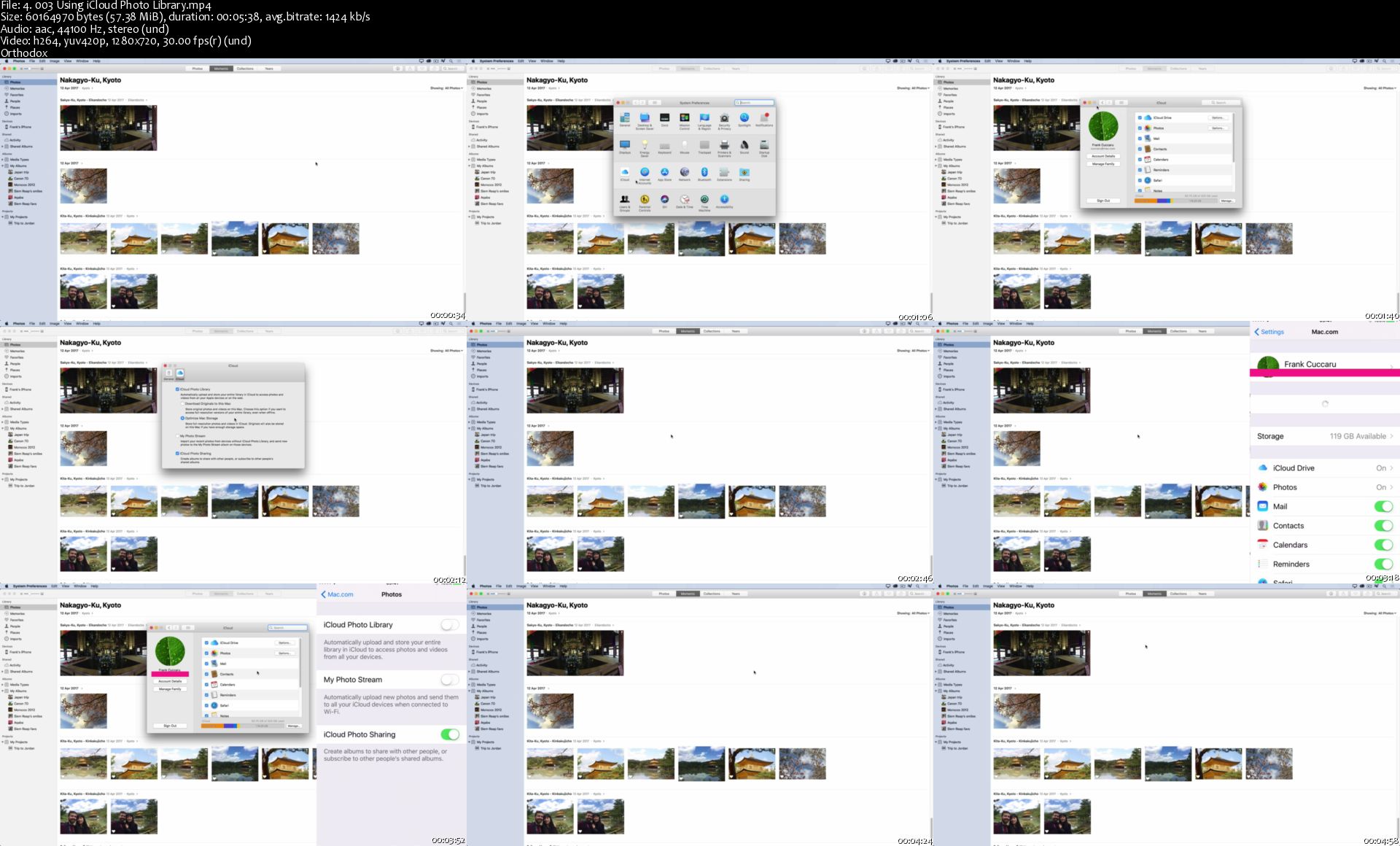Viewport: 1400px width, 846px height.
Task: Open the Mouse preferences icon
Action: point(685,146)
